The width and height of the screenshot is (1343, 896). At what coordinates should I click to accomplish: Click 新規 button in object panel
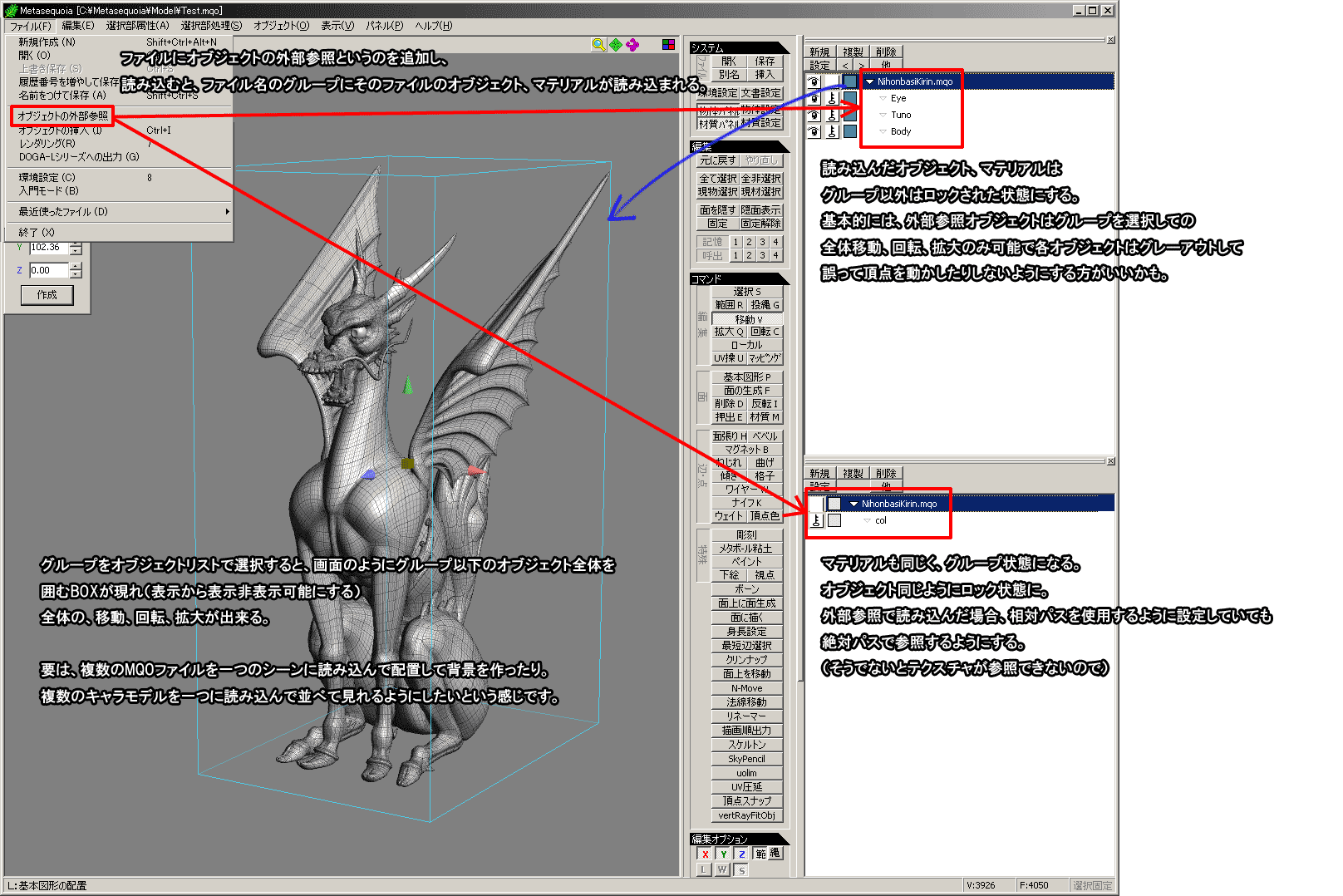coord(819,52)
